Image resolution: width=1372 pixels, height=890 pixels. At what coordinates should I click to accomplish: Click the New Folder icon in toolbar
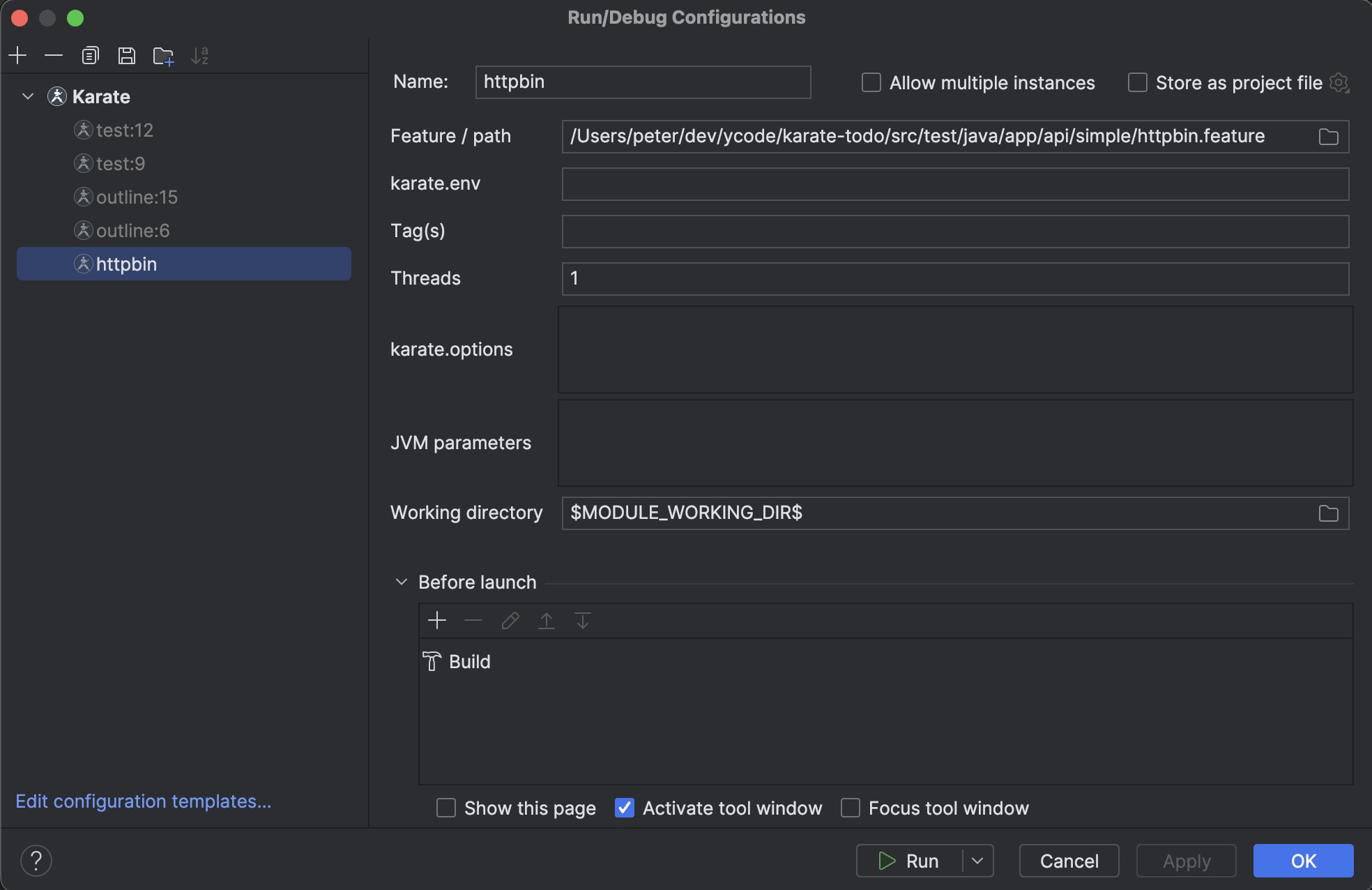[x=163, y=56]
